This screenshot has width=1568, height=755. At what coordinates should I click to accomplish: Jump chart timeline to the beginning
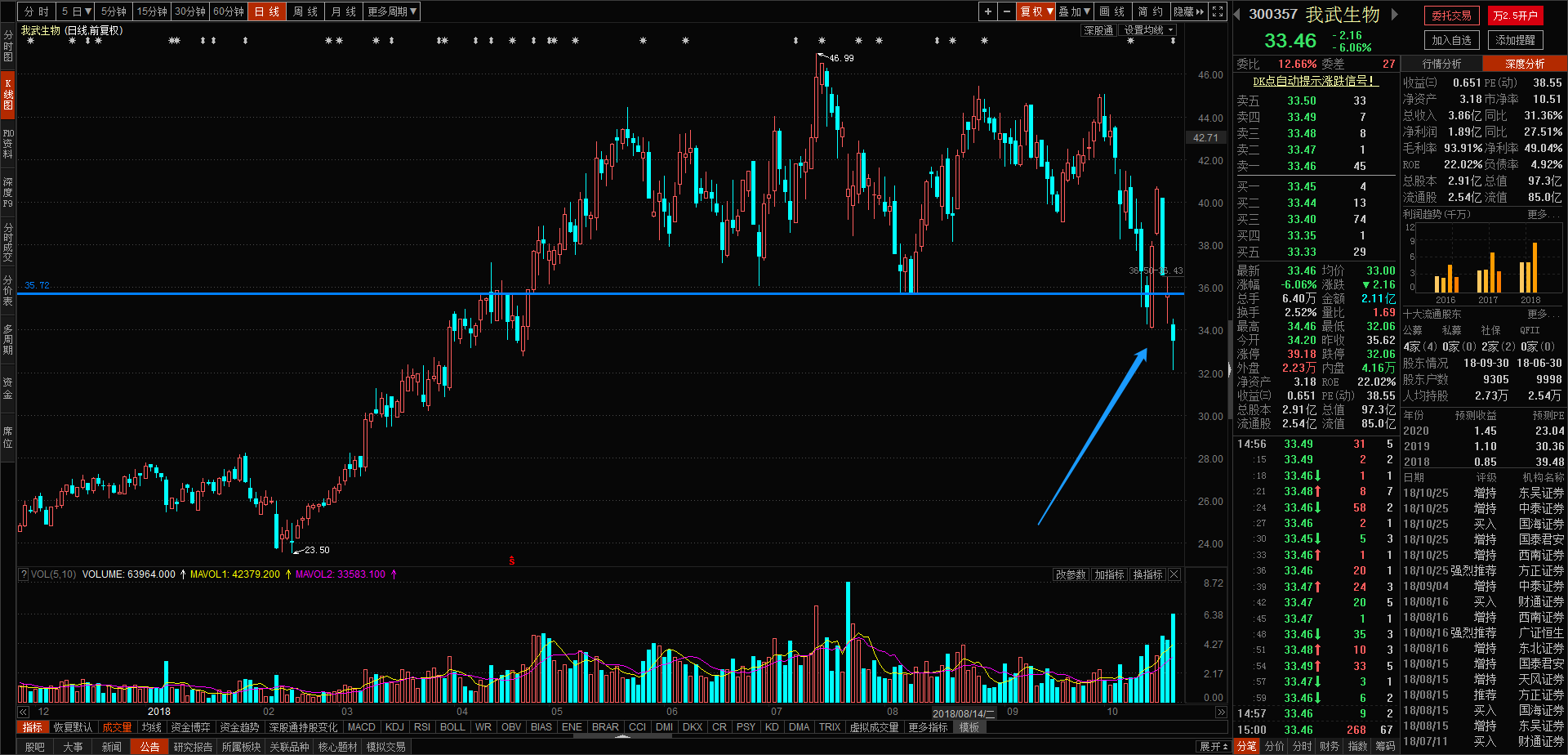(24, 713)
